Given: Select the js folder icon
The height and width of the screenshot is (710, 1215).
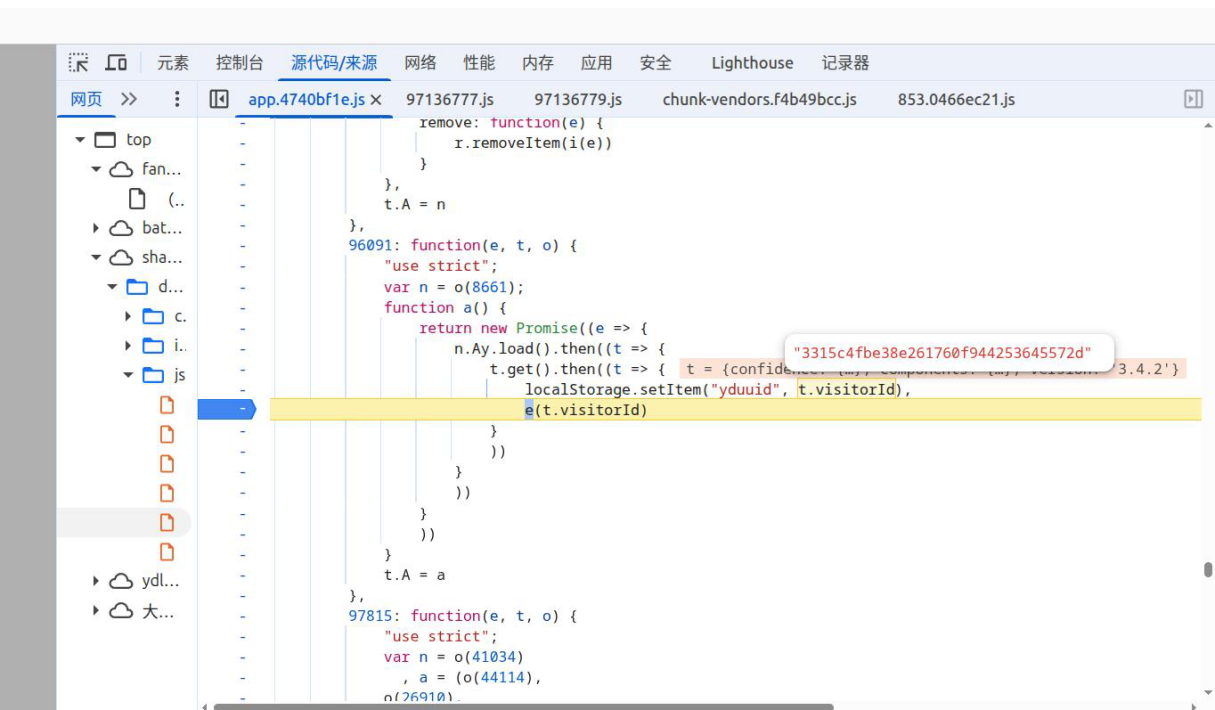Looking at the screenshot, I should [153, 376].
